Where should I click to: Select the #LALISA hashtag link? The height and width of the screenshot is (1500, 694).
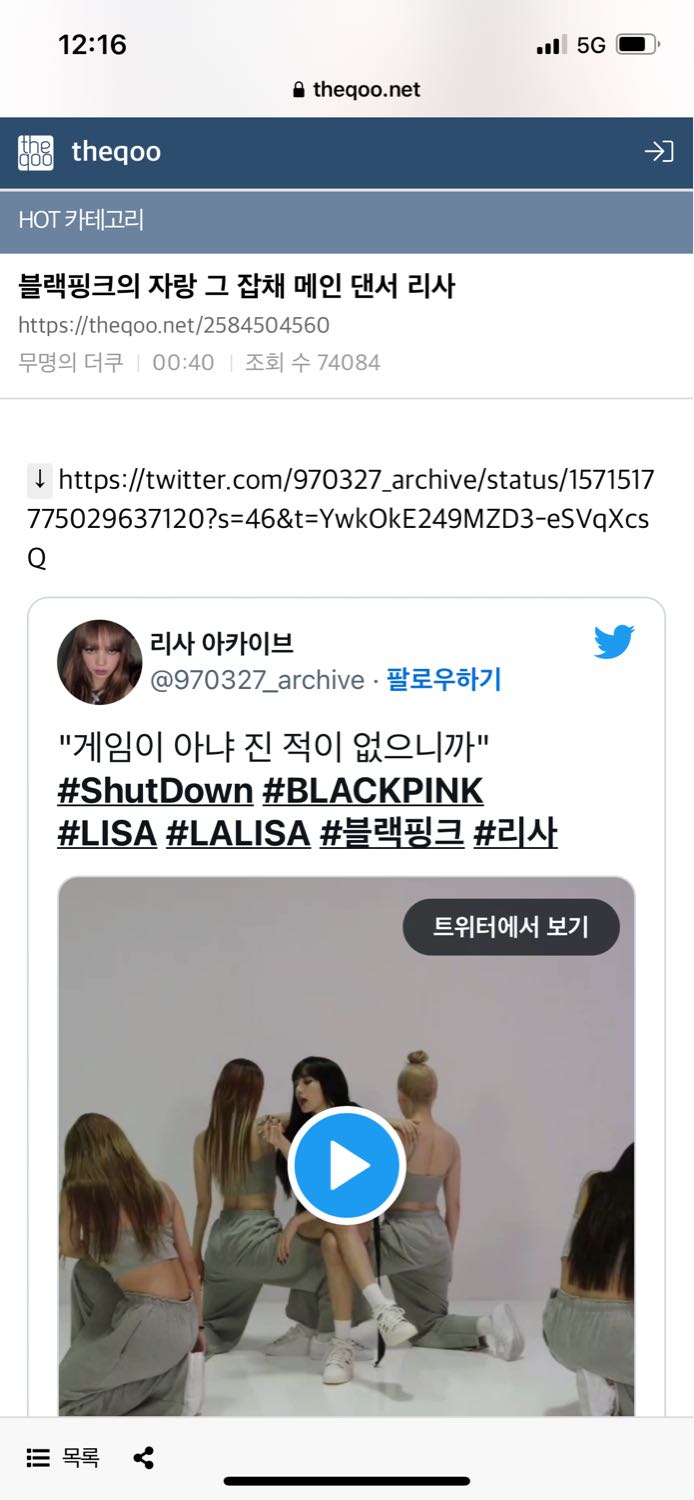(x=238, y=832)
